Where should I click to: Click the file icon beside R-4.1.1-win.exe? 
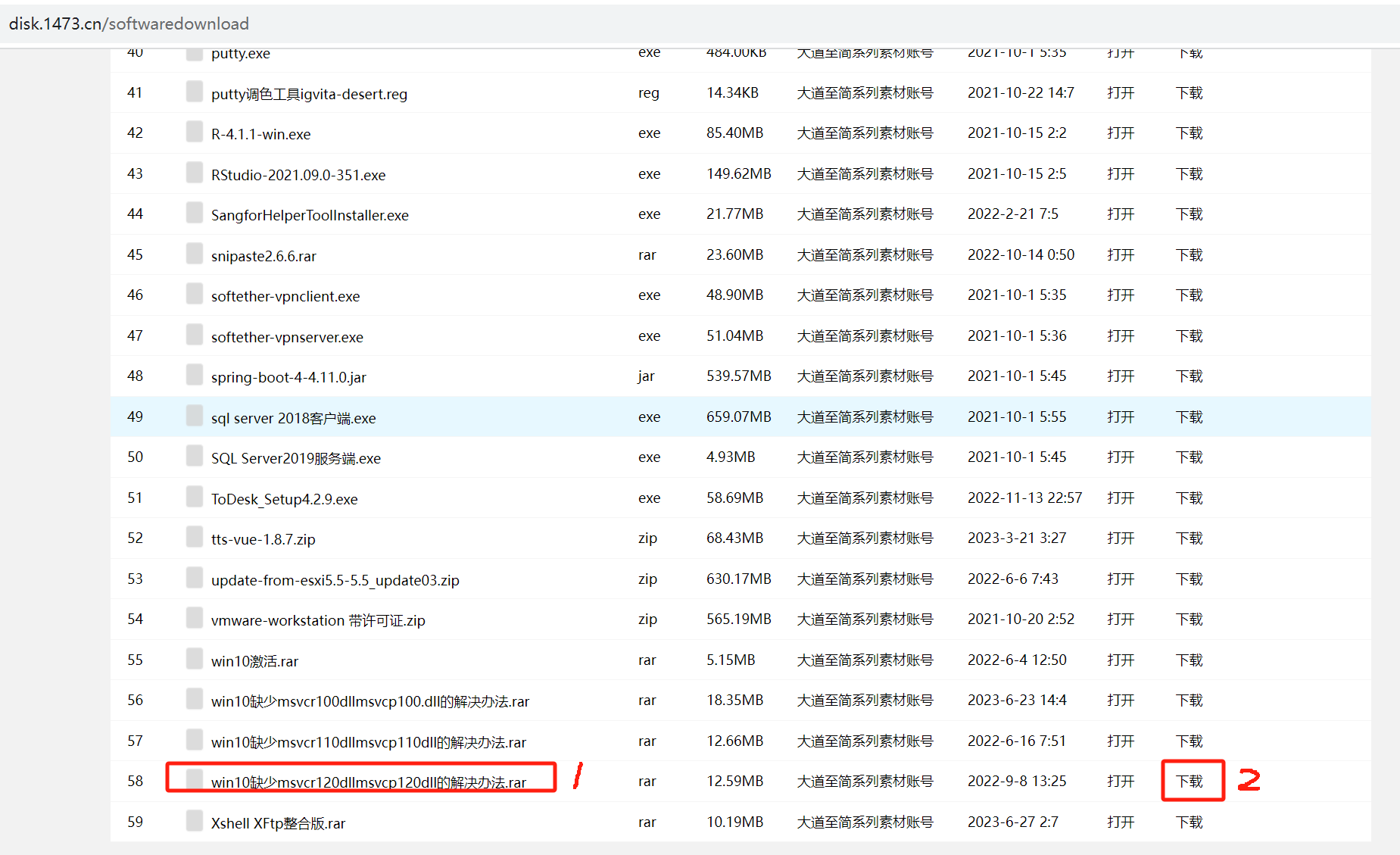pyautogui.click(x=195, y=132)
